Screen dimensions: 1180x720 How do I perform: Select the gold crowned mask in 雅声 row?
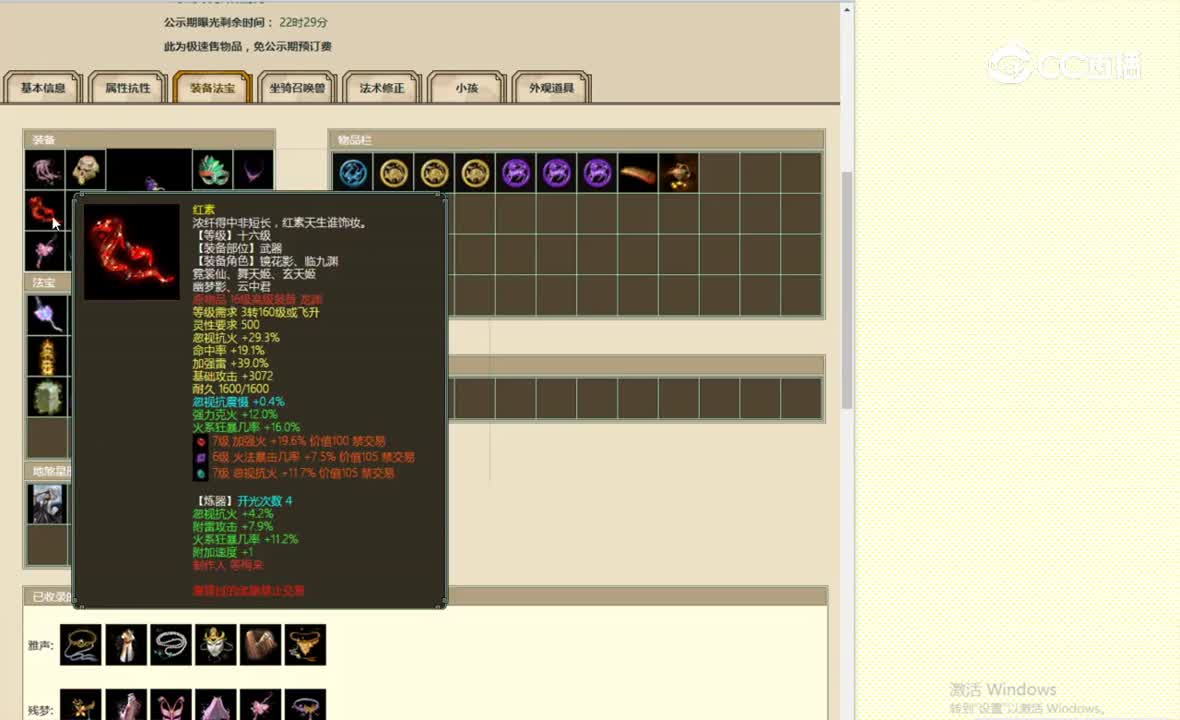pos(215,645)
